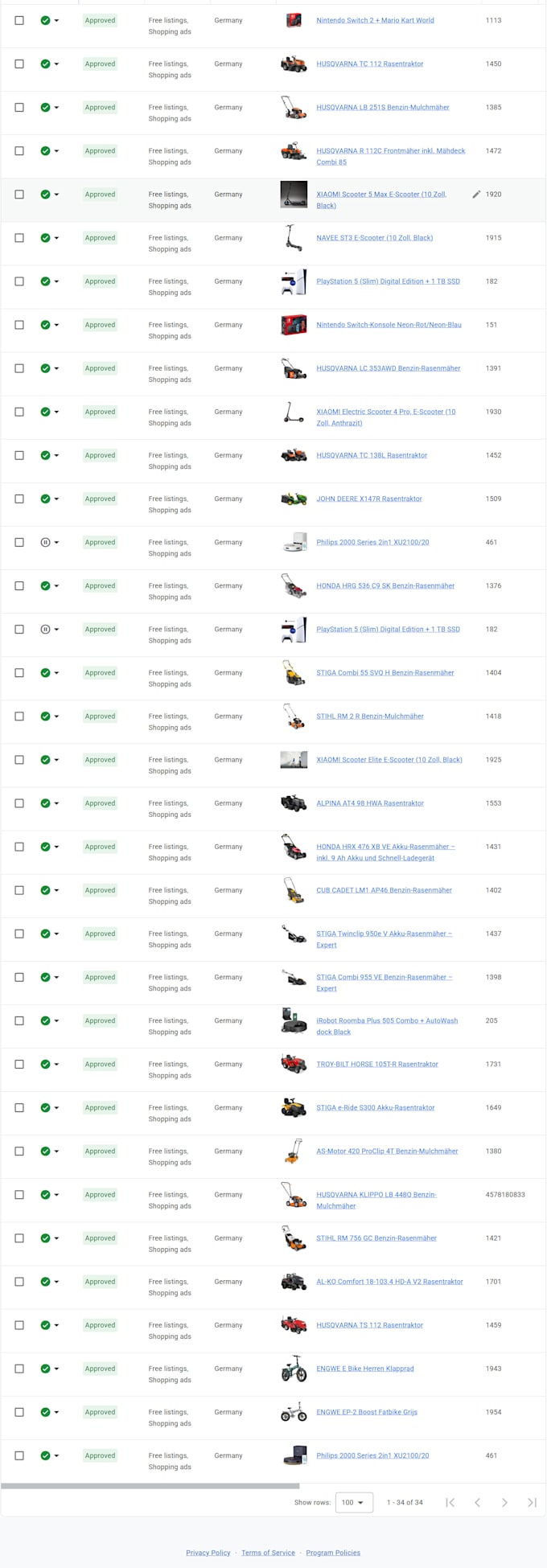This screenshot has height=1568, width=547.
Task: Open status dropdown for XIAOMI Electric Scooter 4 Pro
Action: pos(56,412)
